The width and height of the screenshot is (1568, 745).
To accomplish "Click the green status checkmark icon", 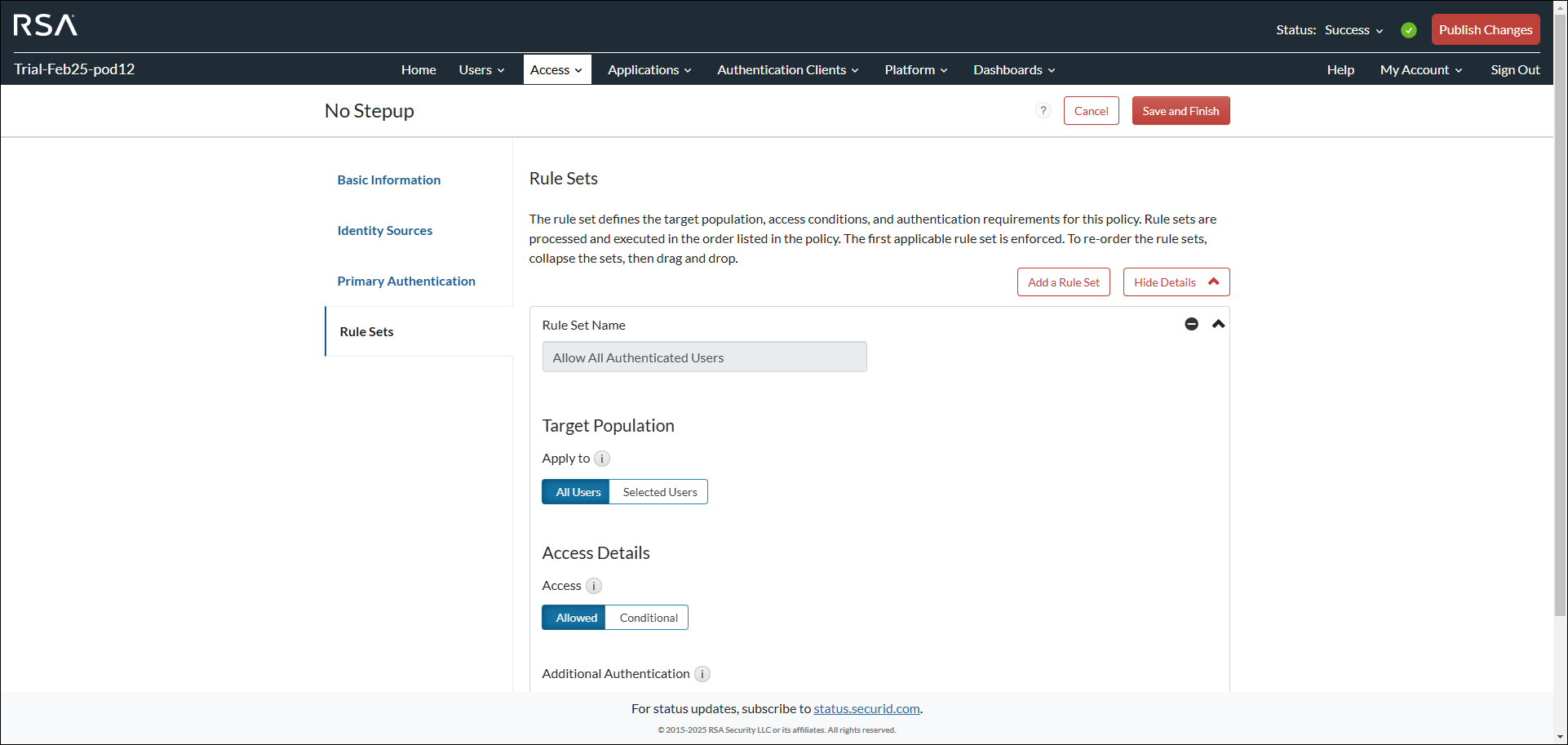I will [x=1408, y=30].
